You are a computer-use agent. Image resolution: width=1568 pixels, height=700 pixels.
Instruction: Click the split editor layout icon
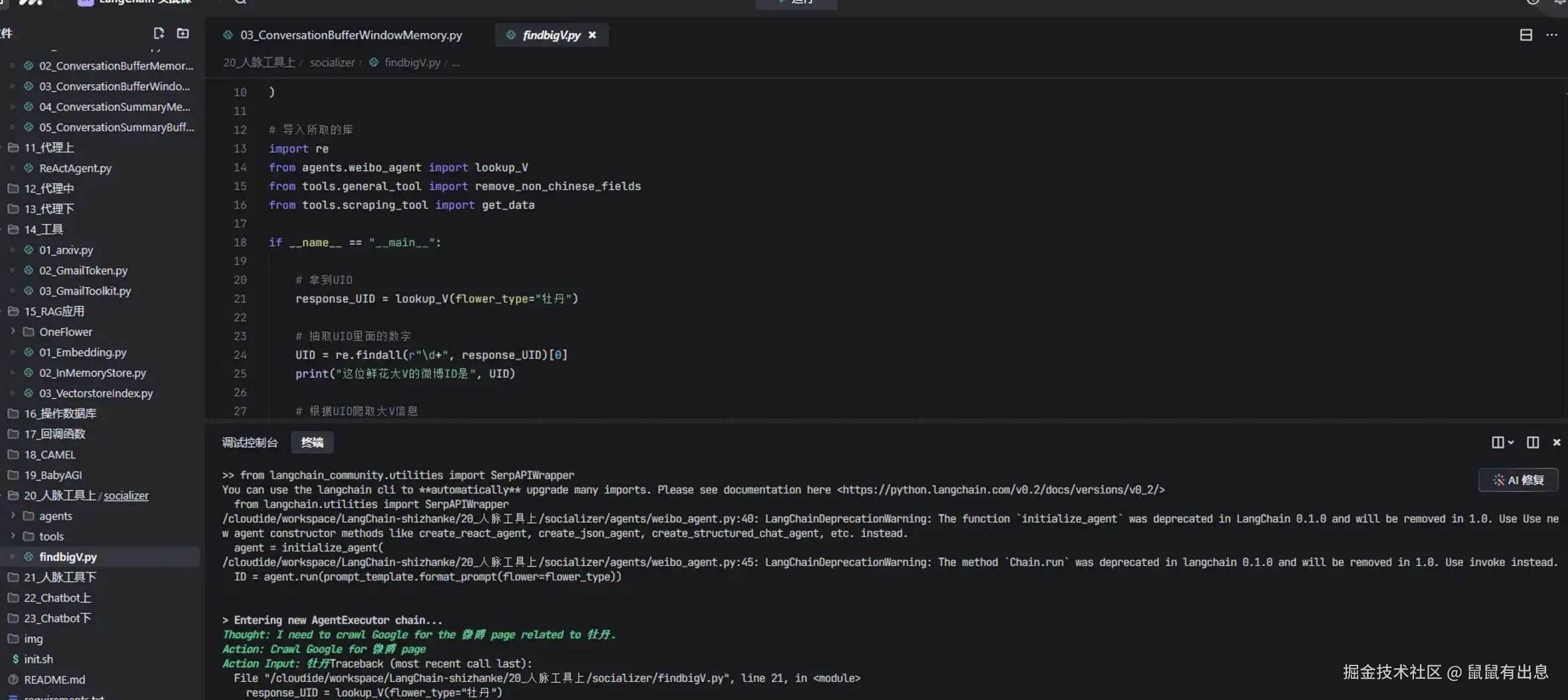click(1526, 35)
